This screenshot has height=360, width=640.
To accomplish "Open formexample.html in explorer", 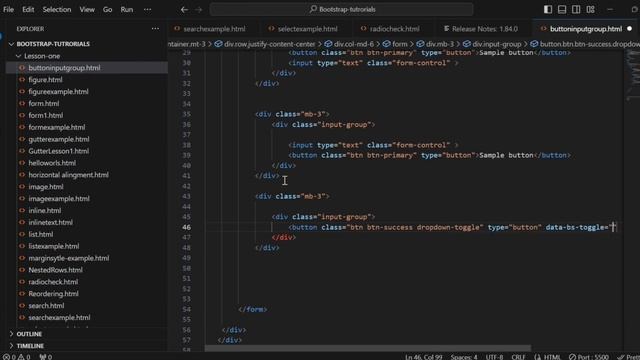I will click(57, 127).
